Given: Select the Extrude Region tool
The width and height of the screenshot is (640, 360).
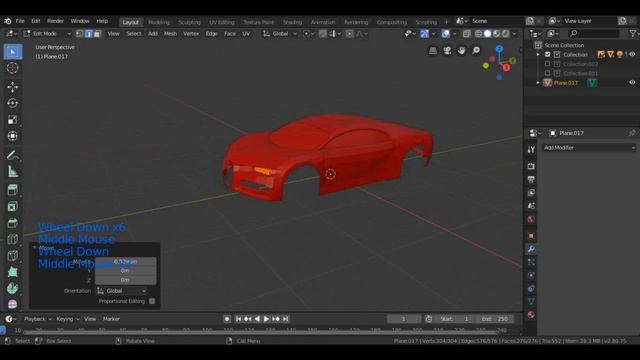Looking at the screenshot, I should [13, 190].
